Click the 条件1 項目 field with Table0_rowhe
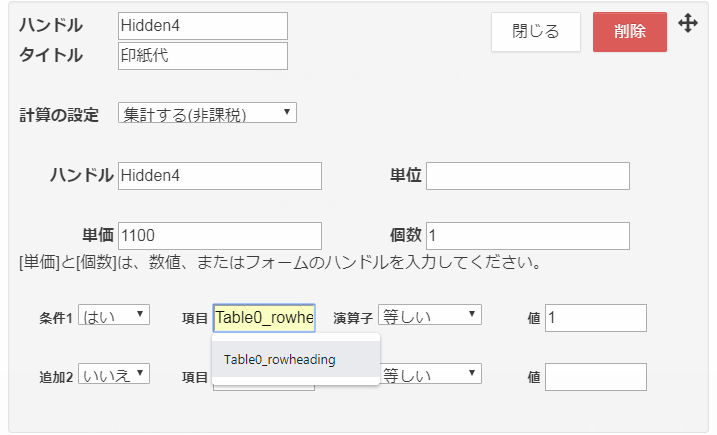 [264, 318]
